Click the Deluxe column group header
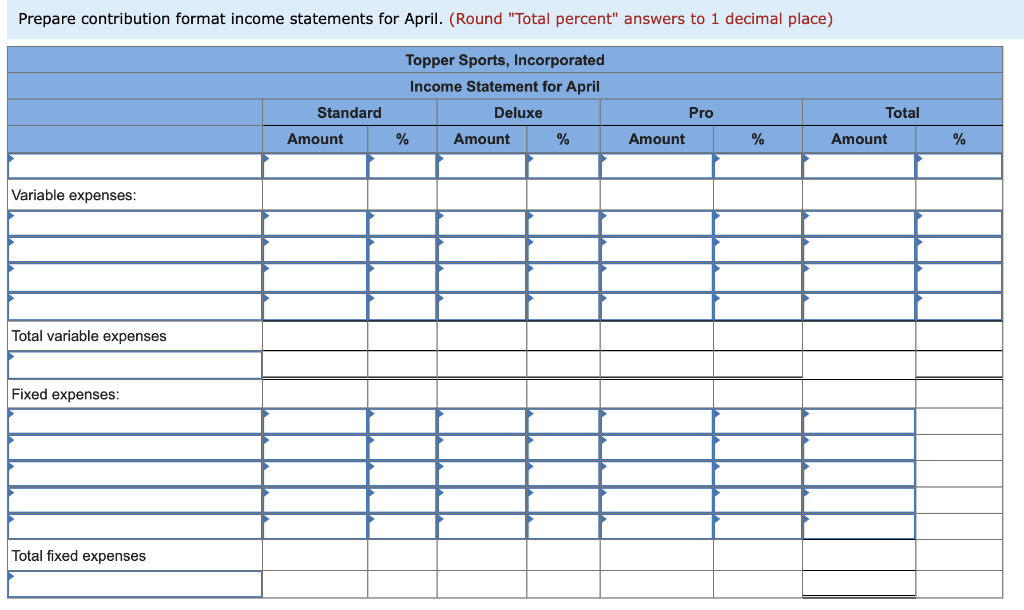 click(x=518, y=113)
